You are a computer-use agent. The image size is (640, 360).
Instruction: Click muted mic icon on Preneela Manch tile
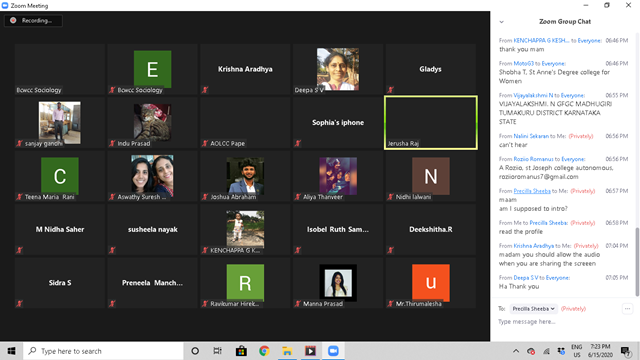click(112, 304)
